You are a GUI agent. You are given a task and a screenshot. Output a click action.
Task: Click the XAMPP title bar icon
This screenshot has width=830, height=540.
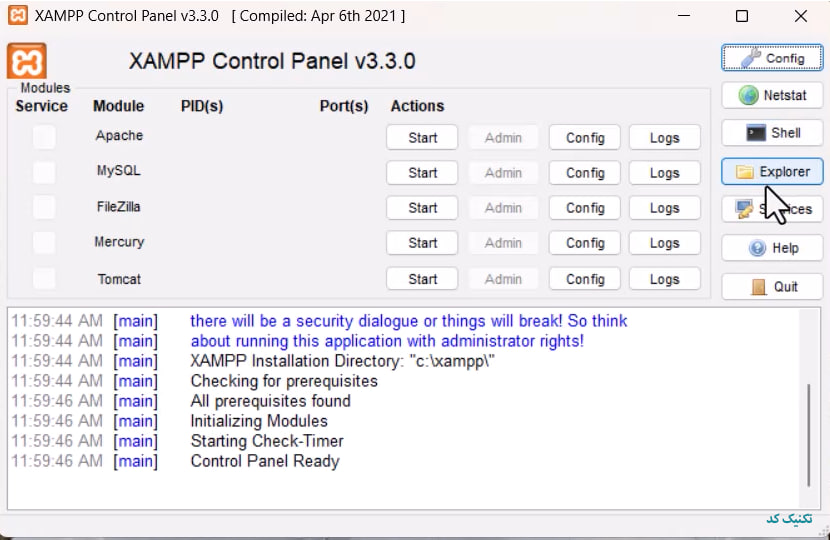tap(17, 15)
